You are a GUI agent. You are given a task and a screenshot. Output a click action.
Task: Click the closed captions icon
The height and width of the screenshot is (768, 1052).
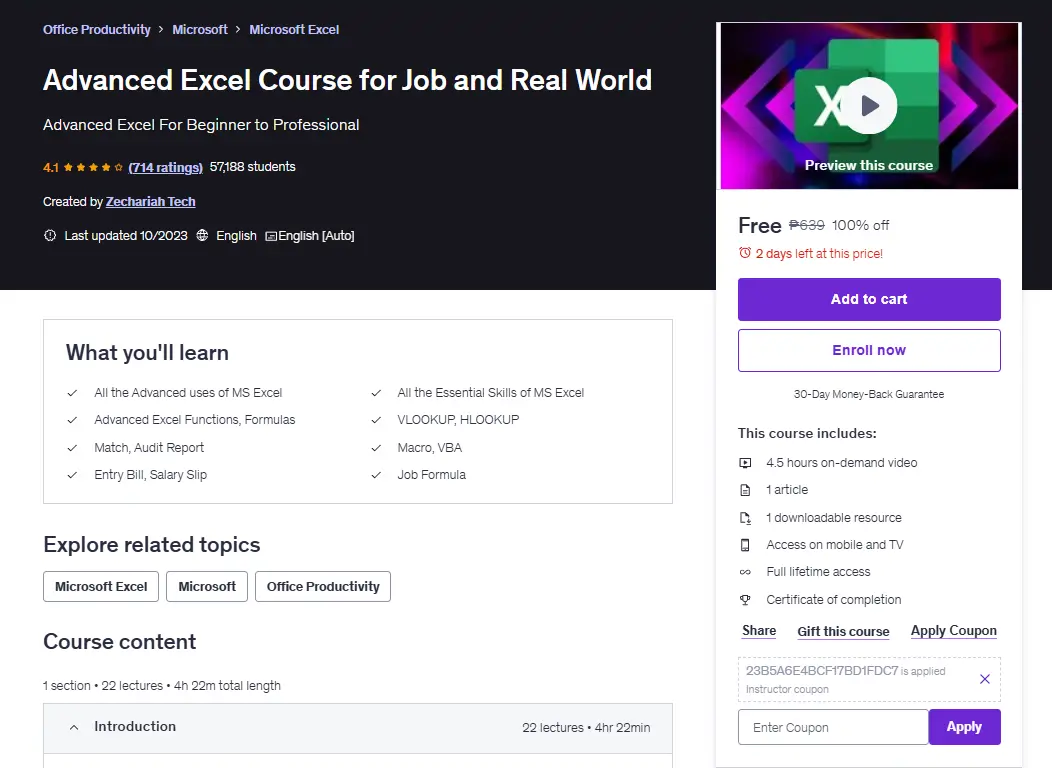tap(271, 236)
